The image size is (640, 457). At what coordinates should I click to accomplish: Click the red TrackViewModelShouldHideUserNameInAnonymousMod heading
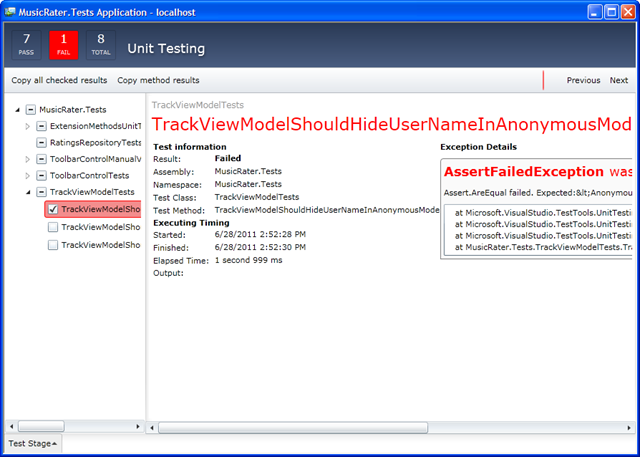coord(392,125)
